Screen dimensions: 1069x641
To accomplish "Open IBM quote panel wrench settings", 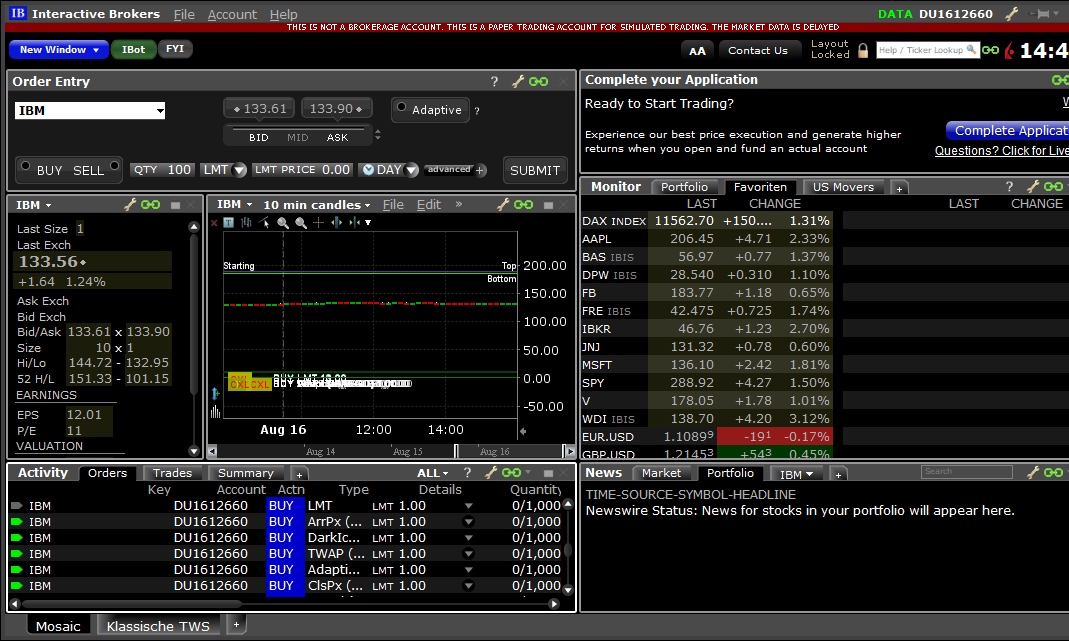I will (130, 205).
